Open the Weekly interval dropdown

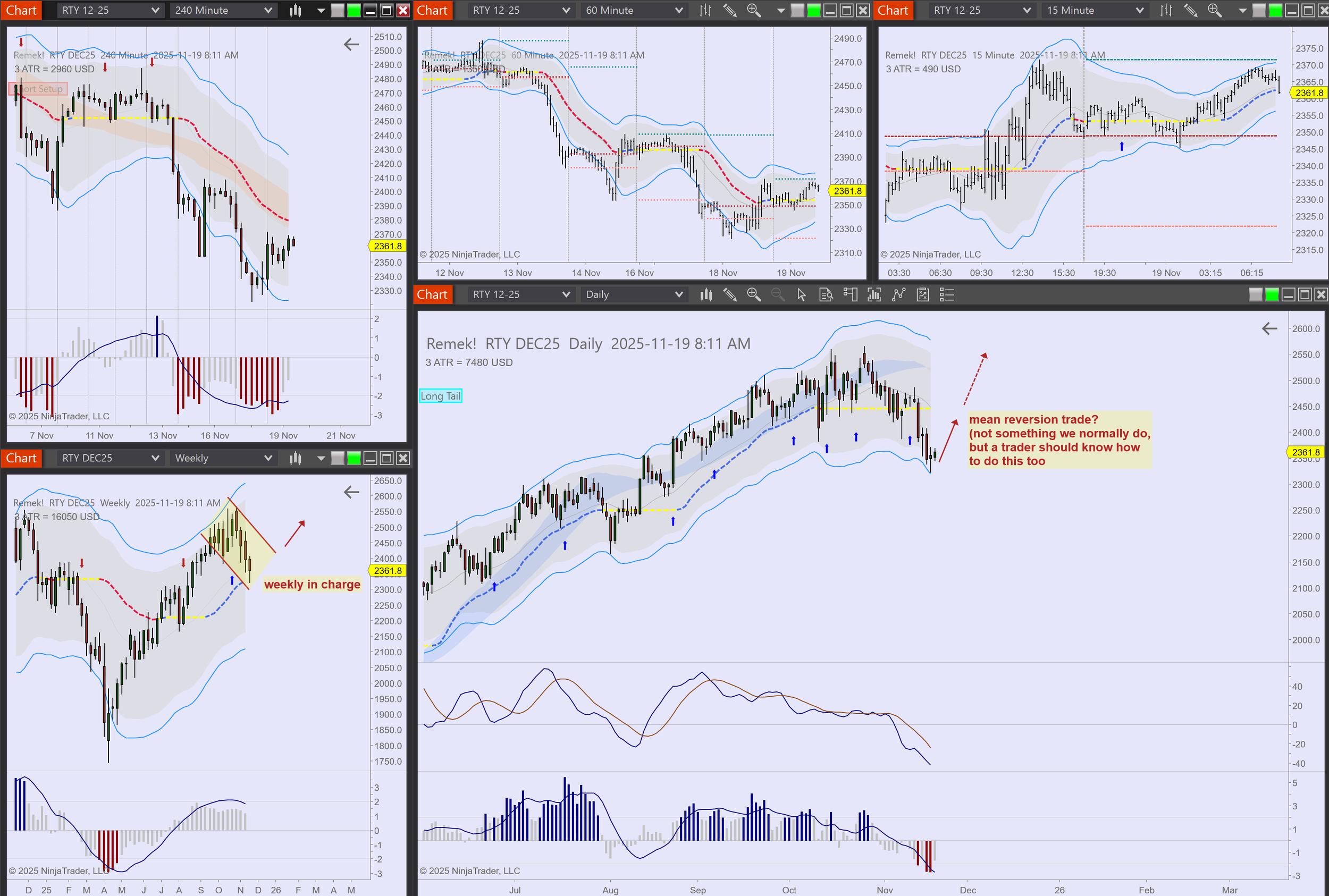click(x=223, y=458)
